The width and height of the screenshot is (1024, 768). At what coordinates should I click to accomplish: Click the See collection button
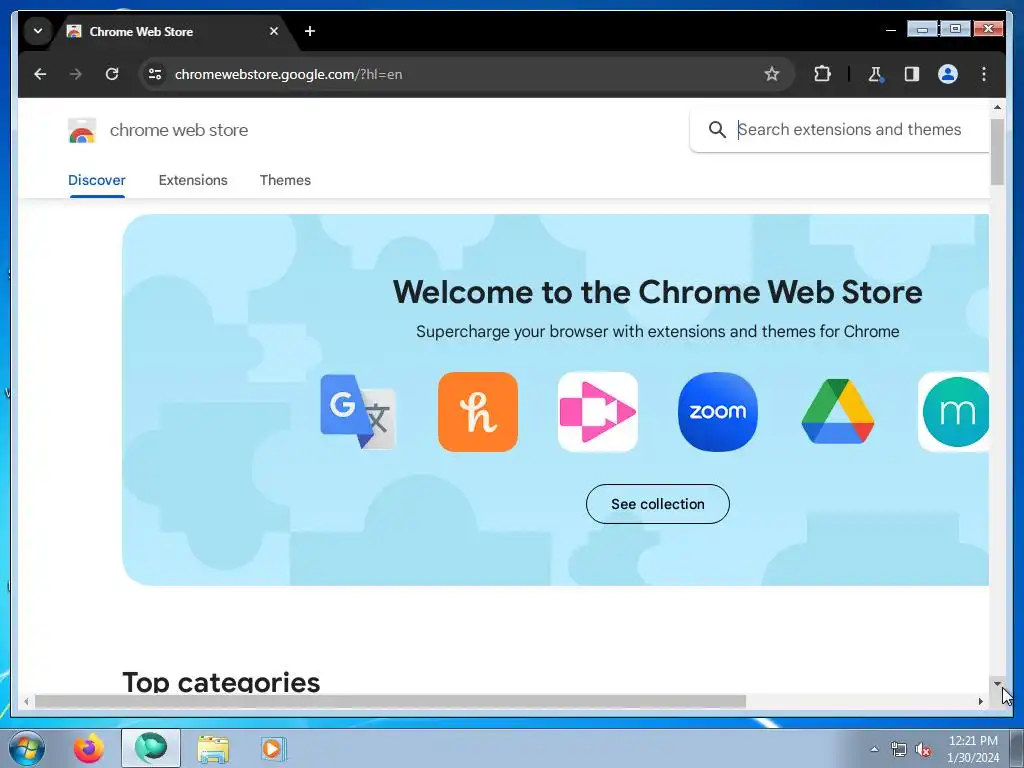point(658,504)
